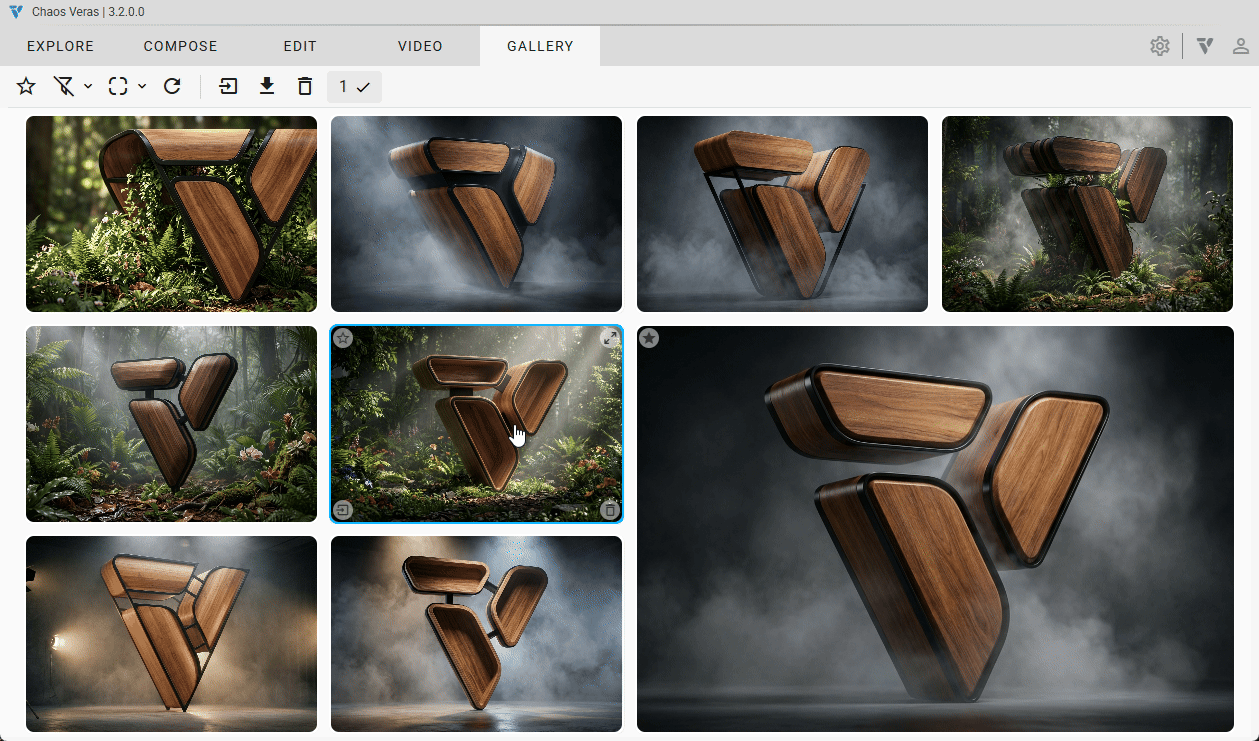Click the Chaos V logo icon at top right
This screenshot has width=1259, height=741.
click(1205, 46)
